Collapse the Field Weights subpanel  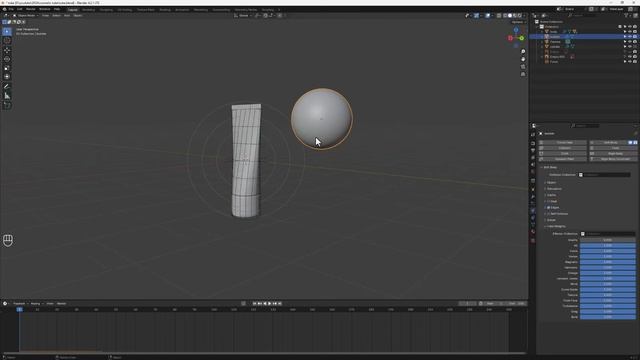[556, 226]
